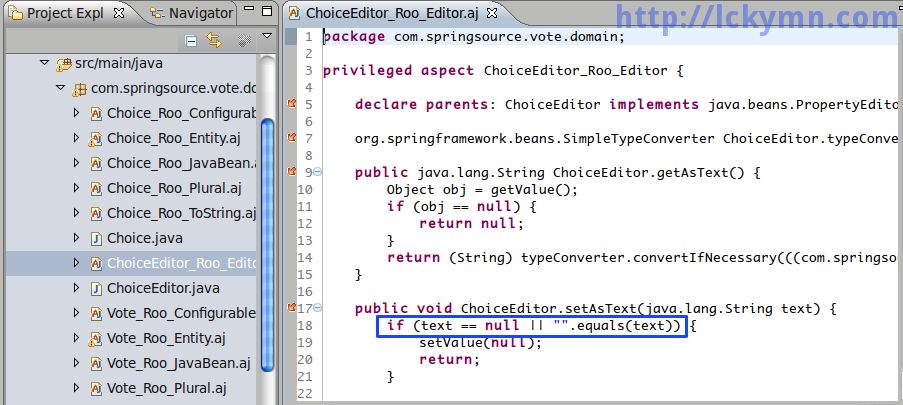This screenshot has height=405, width=903.
Task: Maximize the Project Explorer panel
Action: tap(267, 11)
